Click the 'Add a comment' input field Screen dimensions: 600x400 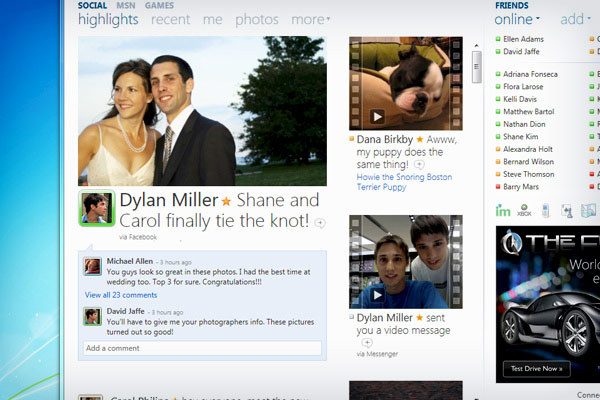point(202,348)
